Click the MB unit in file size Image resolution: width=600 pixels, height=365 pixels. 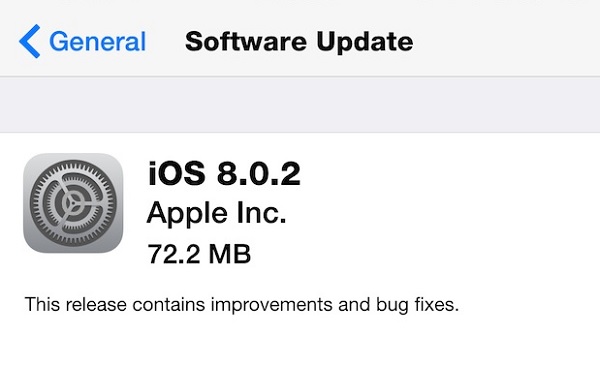(x=230, y=254)
